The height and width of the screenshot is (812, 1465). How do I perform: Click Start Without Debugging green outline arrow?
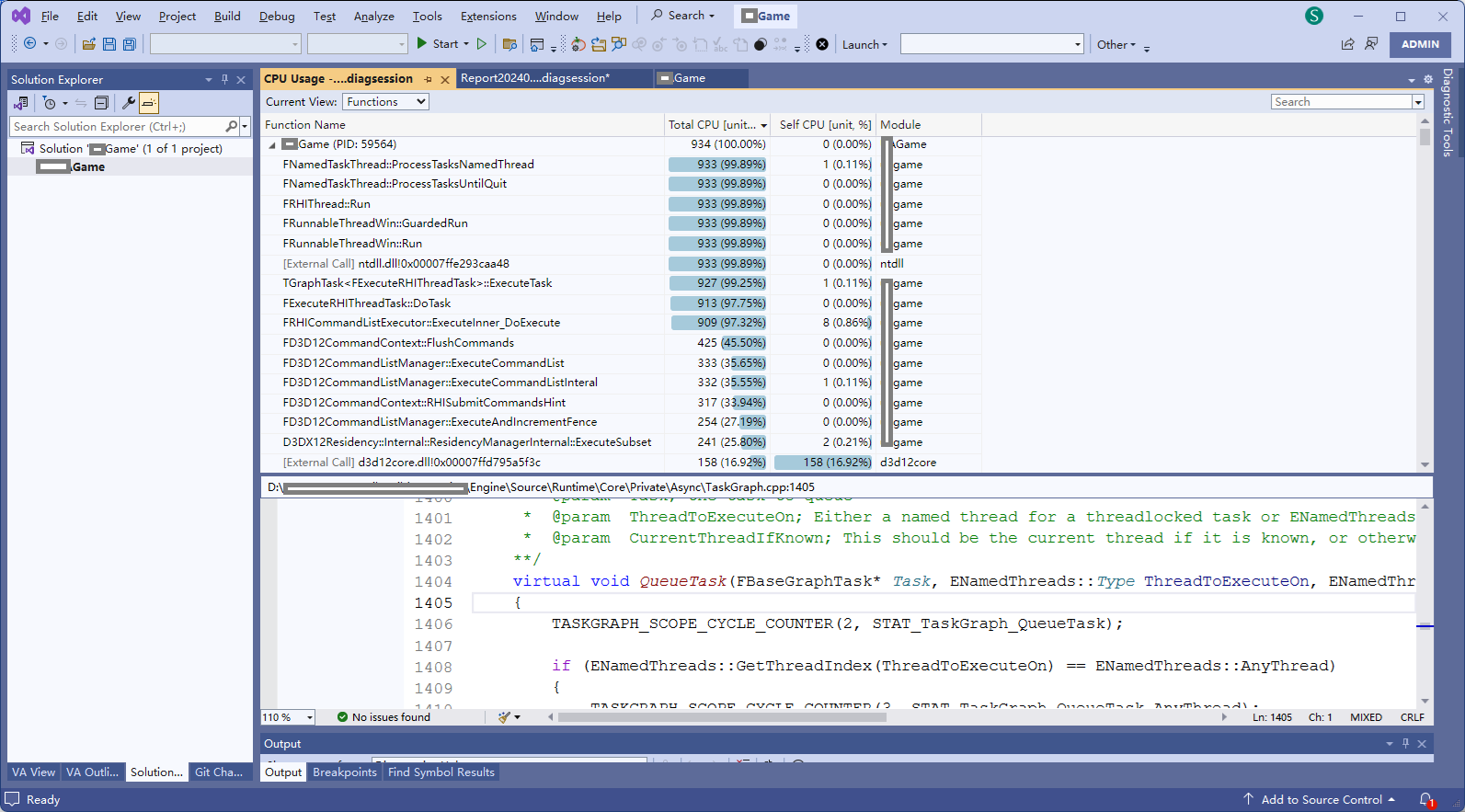[482, 44]
